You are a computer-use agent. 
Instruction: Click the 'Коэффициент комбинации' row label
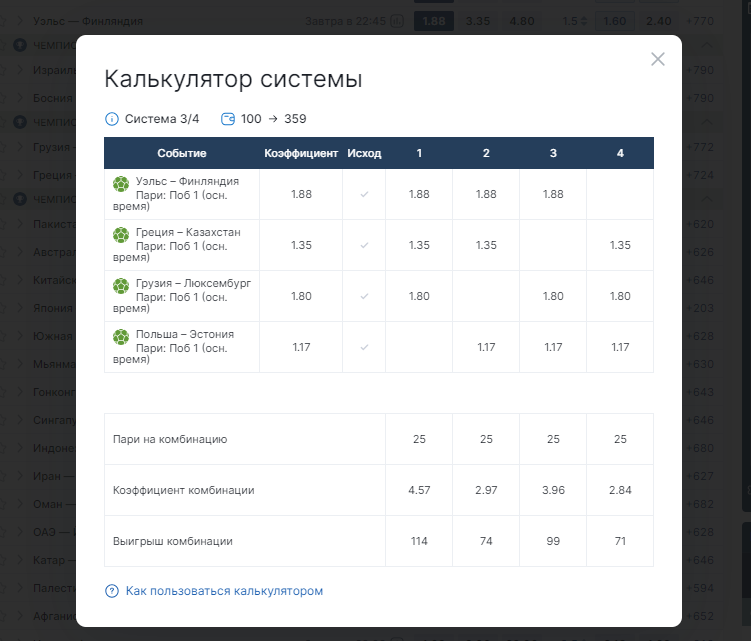click(x=183, y=490)
